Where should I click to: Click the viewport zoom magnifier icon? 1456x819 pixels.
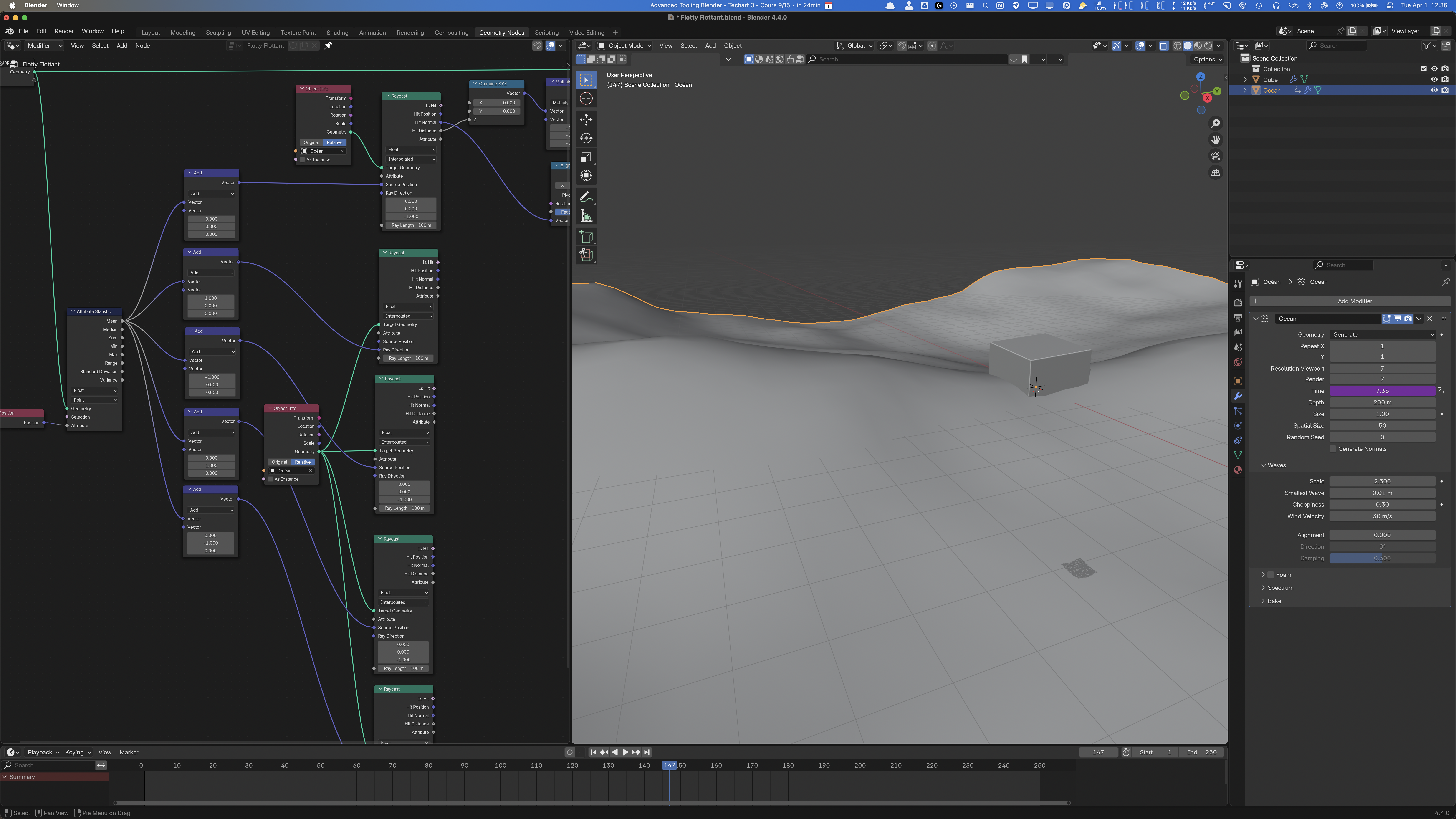[x=1215, y=123]
